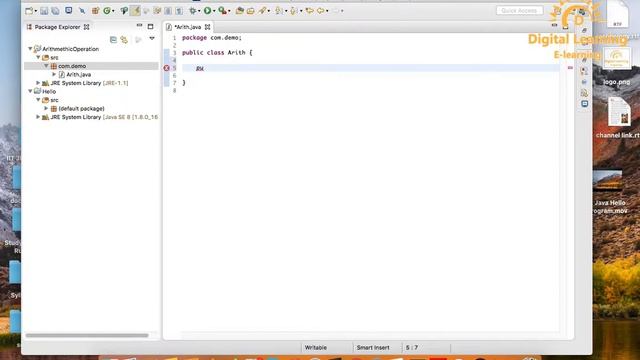The height and width of the screenshot is (360, 640).
Task: Expand the Arith.java tree node
Action: click(54, 74)
